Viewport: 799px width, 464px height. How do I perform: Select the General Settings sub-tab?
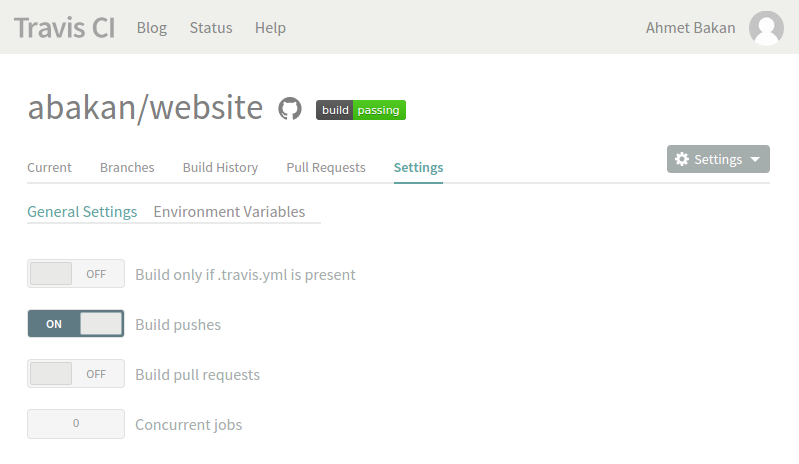click(x=82, y=212)
